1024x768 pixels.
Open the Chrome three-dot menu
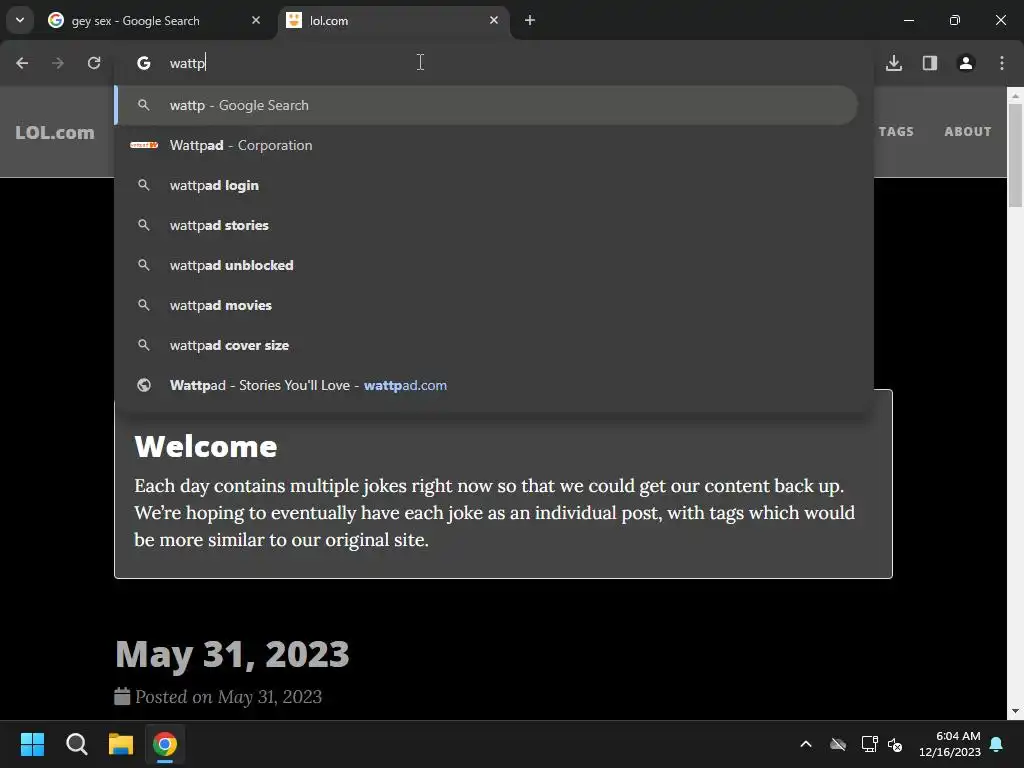coord(1002,63)
